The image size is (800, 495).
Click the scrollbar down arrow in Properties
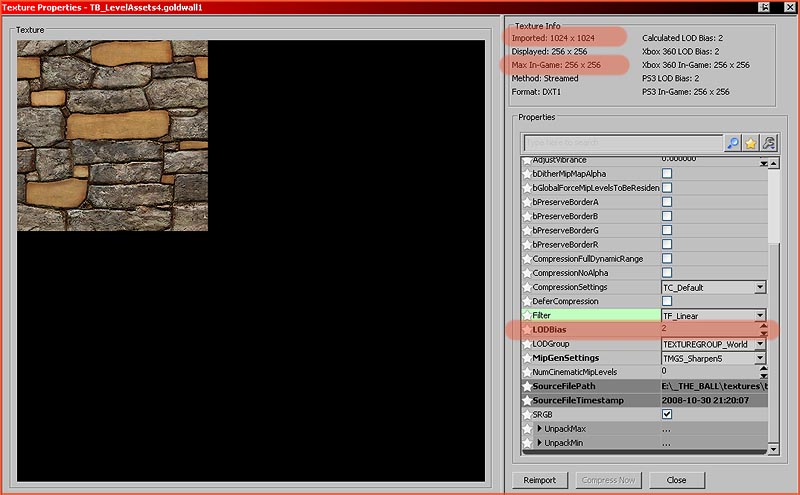click(x=773, y=449)
